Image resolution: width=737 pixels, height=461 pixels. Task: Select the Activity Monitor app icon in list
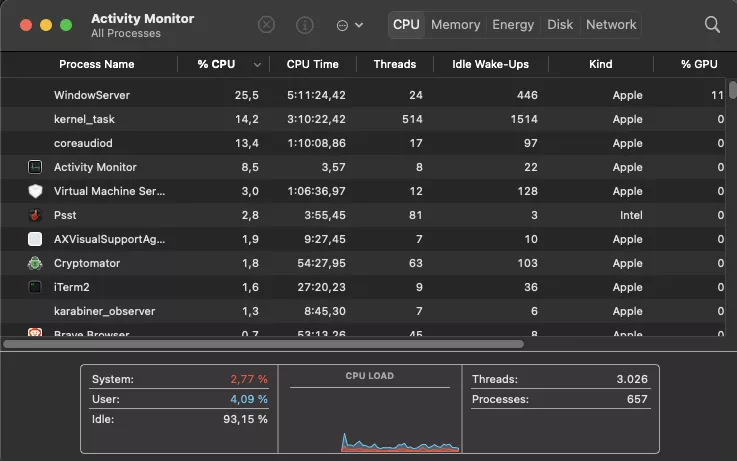35,167
